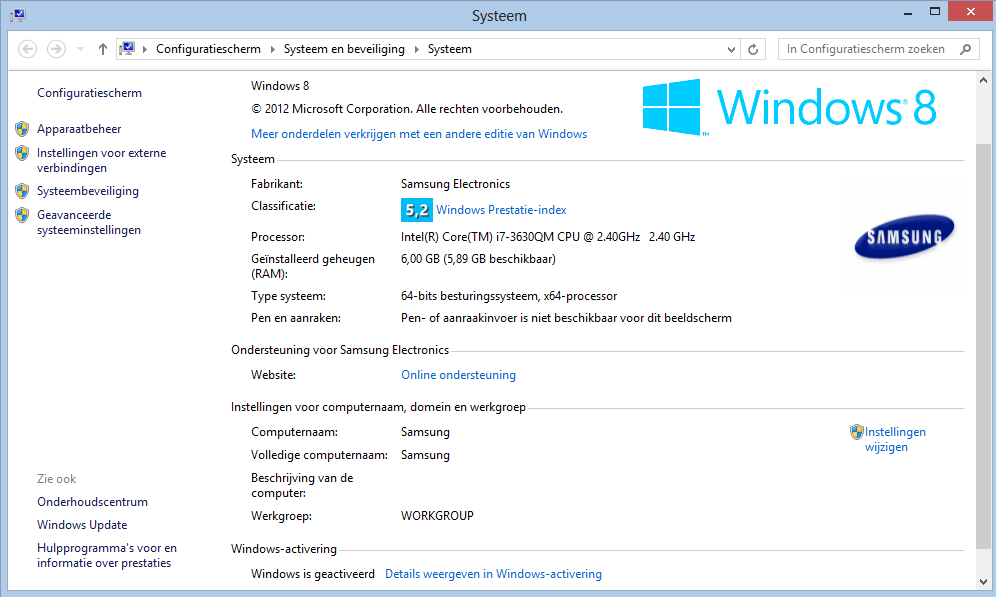Expand the chevron before Configuratiescherm in the breadcrumb

[x=145, y=49]
